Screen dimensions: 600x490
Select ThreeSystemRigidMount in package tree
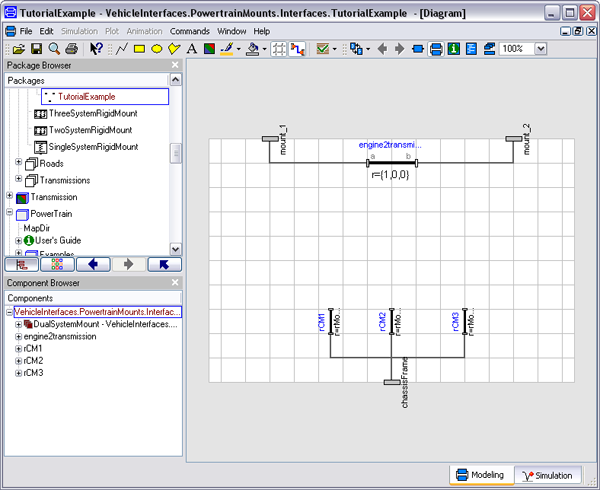(x=91, y=114)
